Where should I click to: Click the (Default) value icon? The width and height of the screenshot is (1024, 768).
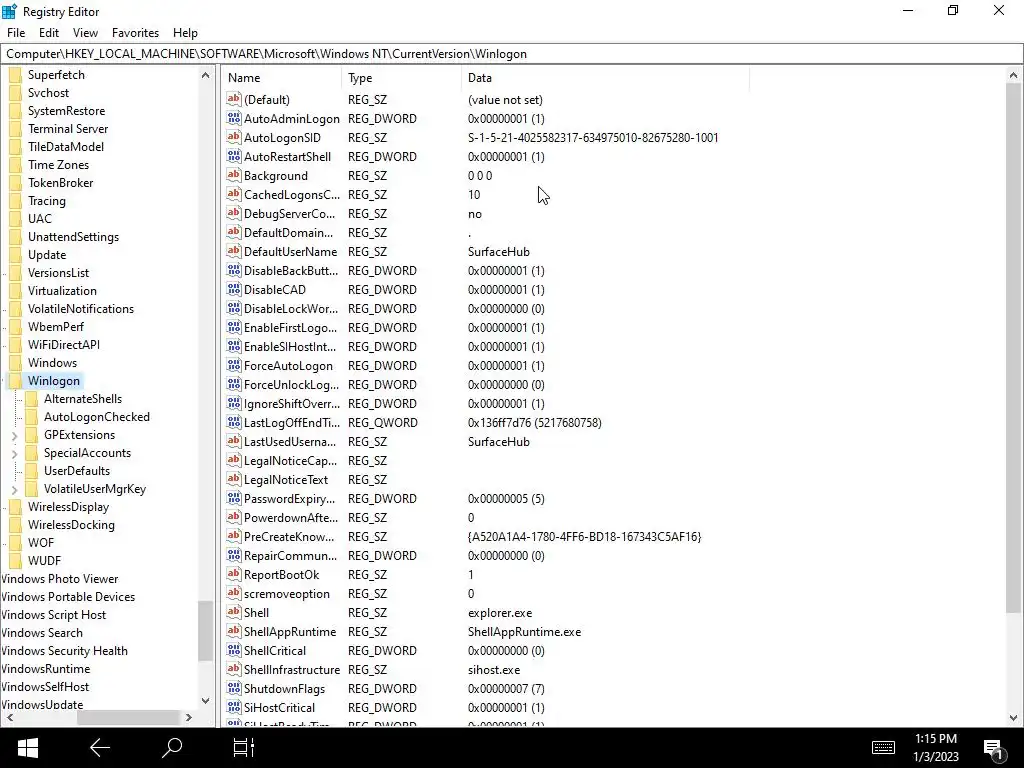click(234, 99)
